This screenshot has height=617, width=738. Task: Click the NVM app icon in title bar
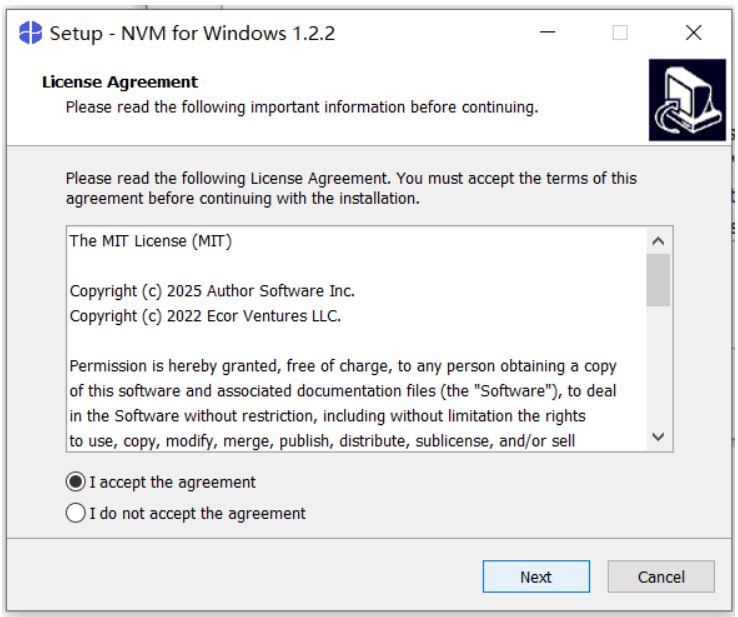(x=31, y=33)
